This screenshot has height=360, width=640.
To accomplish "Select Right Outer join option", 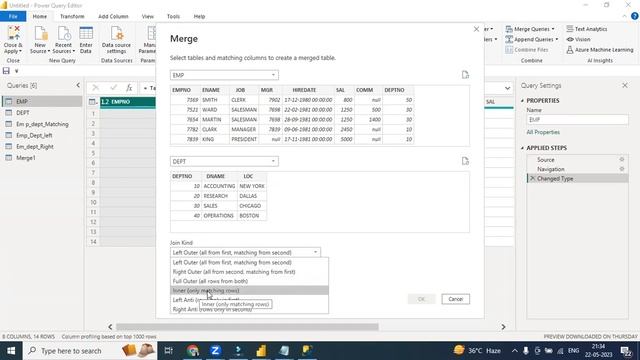I will [x=249, y=272].
